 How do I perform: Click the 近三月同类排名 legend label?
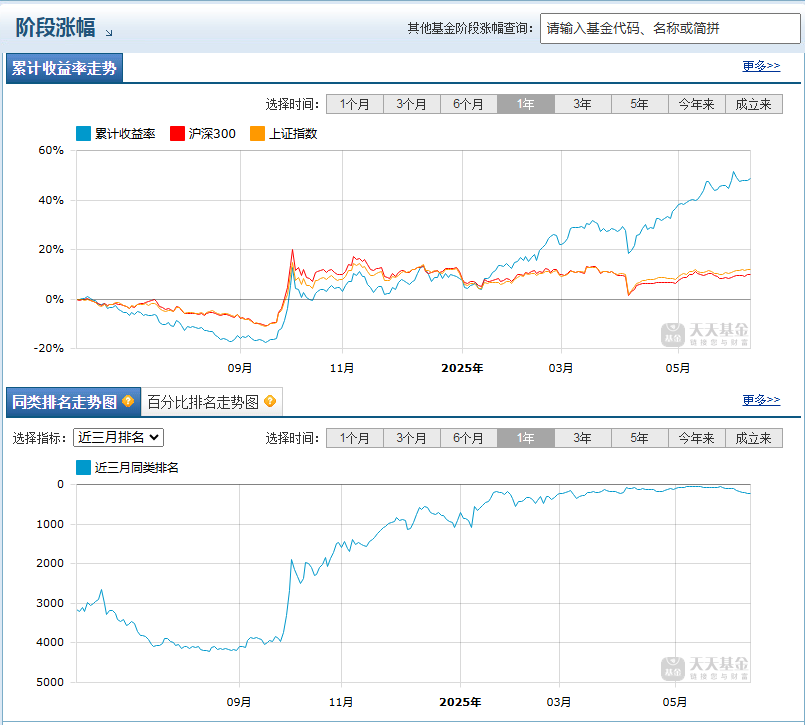click(x=137, y=467)
